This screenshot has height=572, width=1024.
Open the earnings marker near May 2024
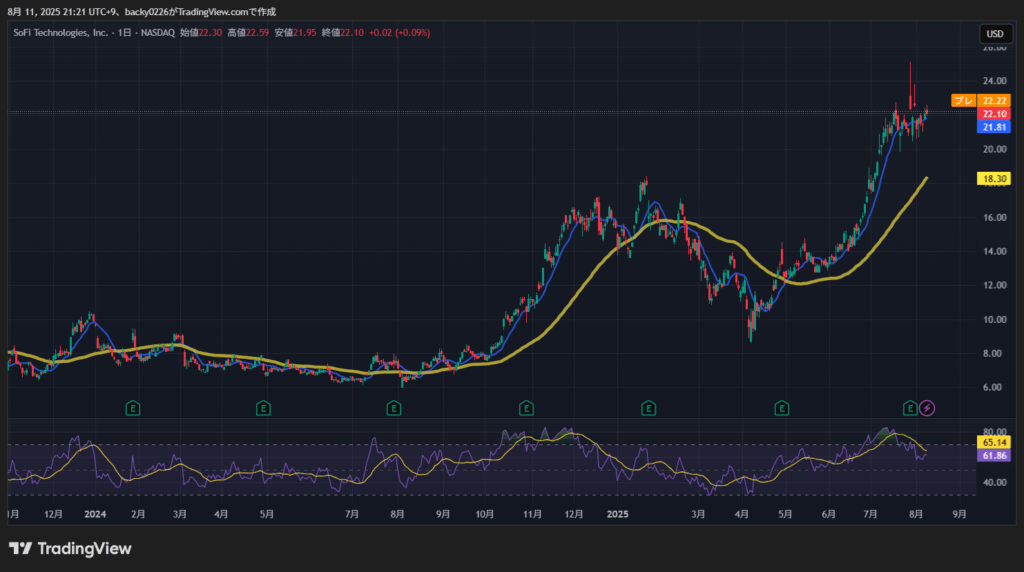tap(263, 409)
